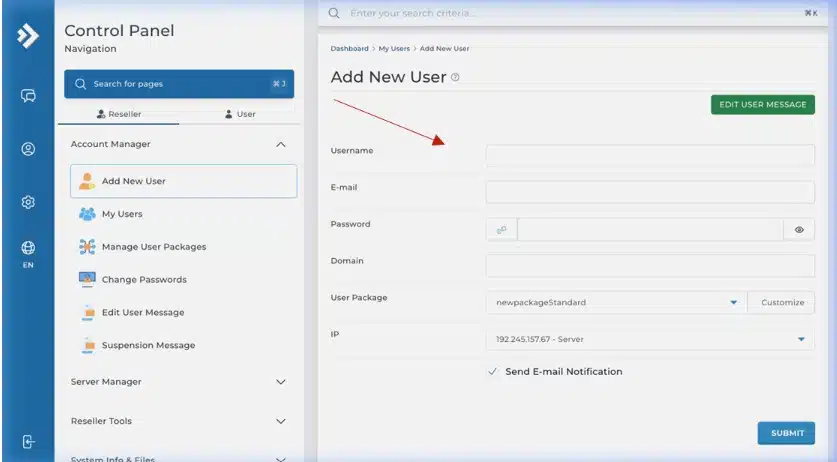837x462 pixels.
Task: Click the magnifier icon in Search for pages
Action: 81,84
